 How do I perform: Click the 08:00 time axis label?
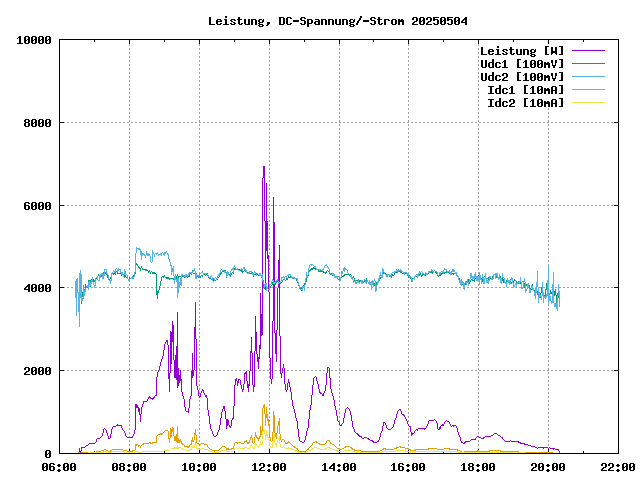(x=130, y=467)
